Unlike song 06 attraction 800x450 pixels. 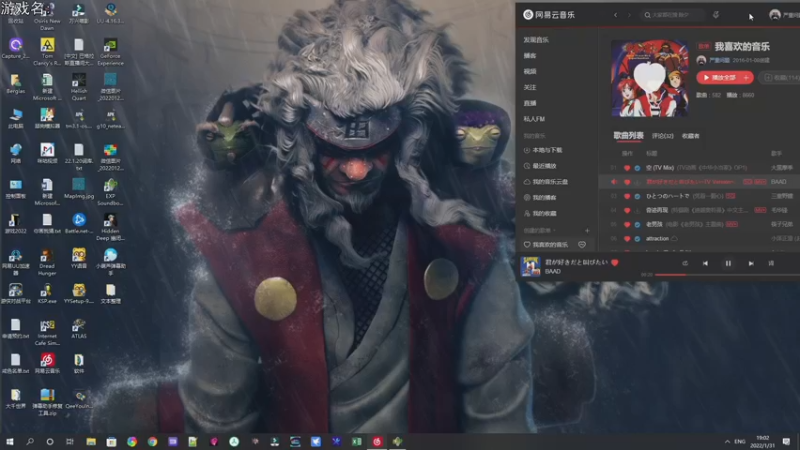(x=627, y=239)
